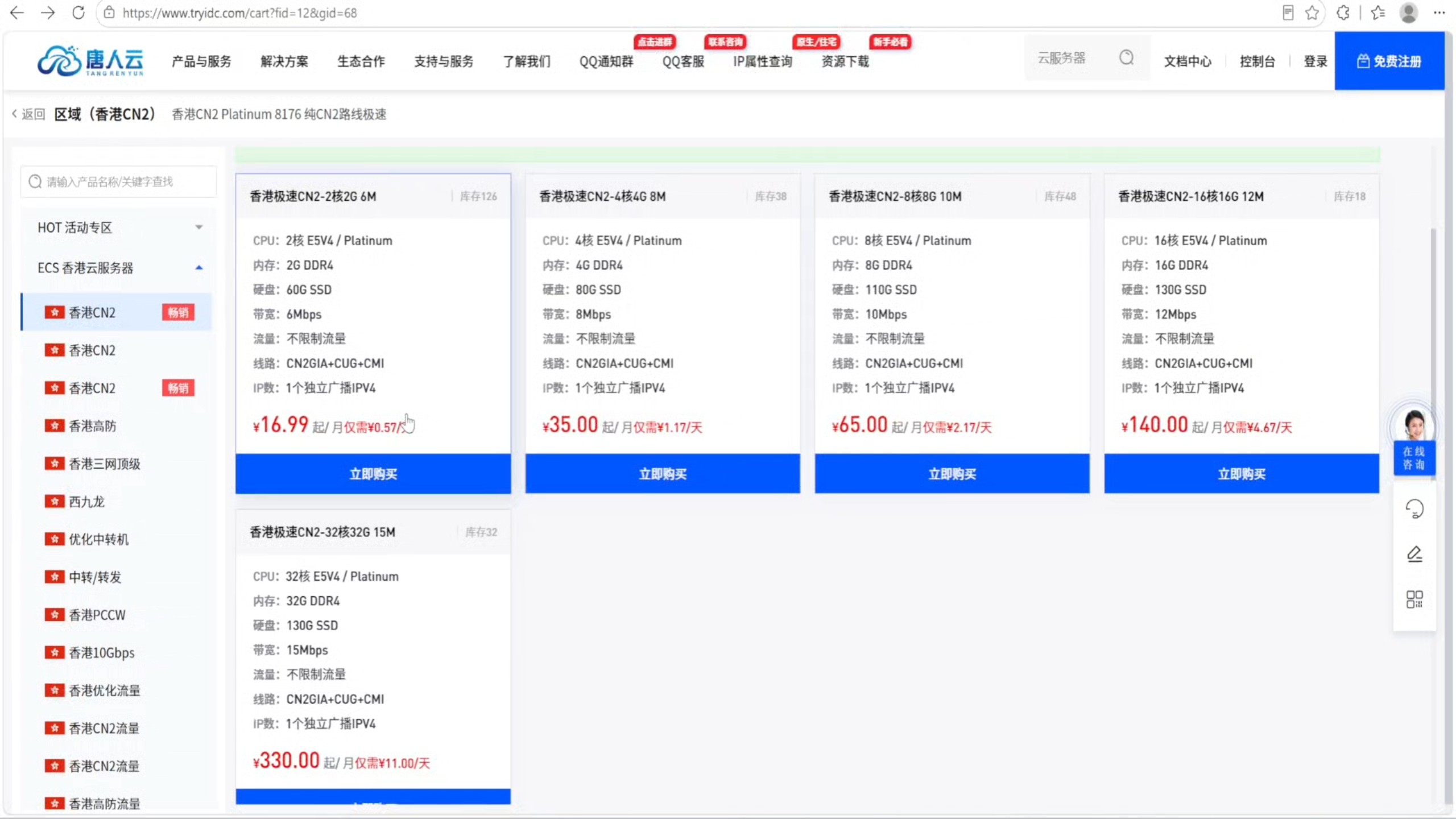Click the edit feedback pencil icon
This screenshot has width=1456, height=819.
coord(1414,554)
